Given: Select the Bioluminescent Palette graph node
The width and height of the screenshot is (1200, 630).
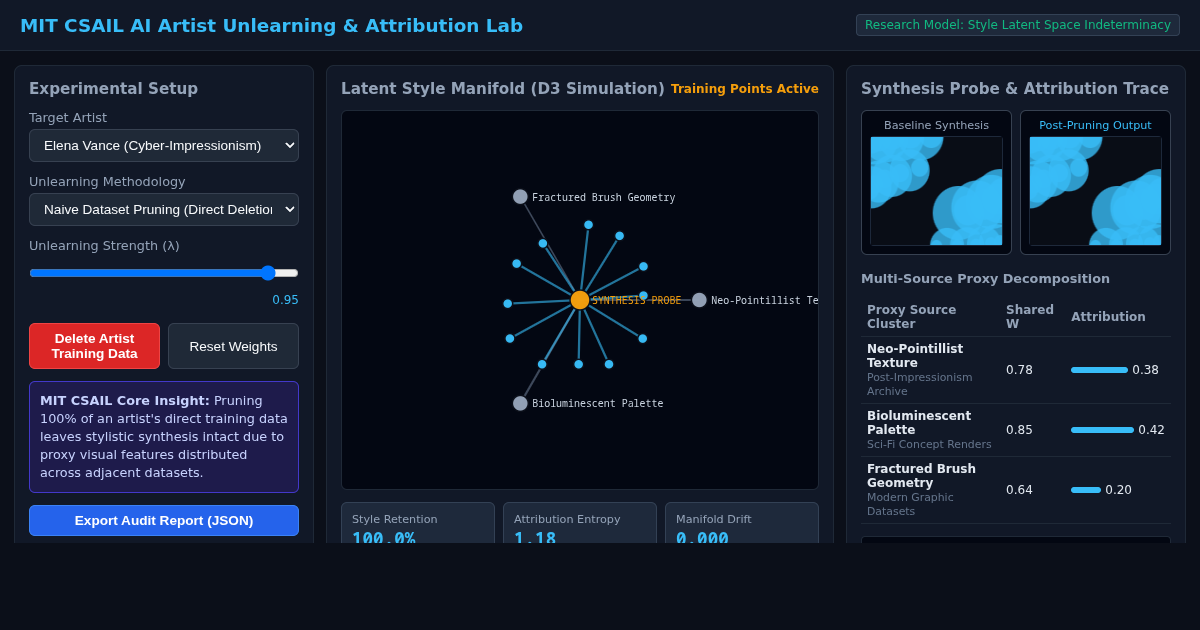Looking at the screenshot, I should pos(520,403).
